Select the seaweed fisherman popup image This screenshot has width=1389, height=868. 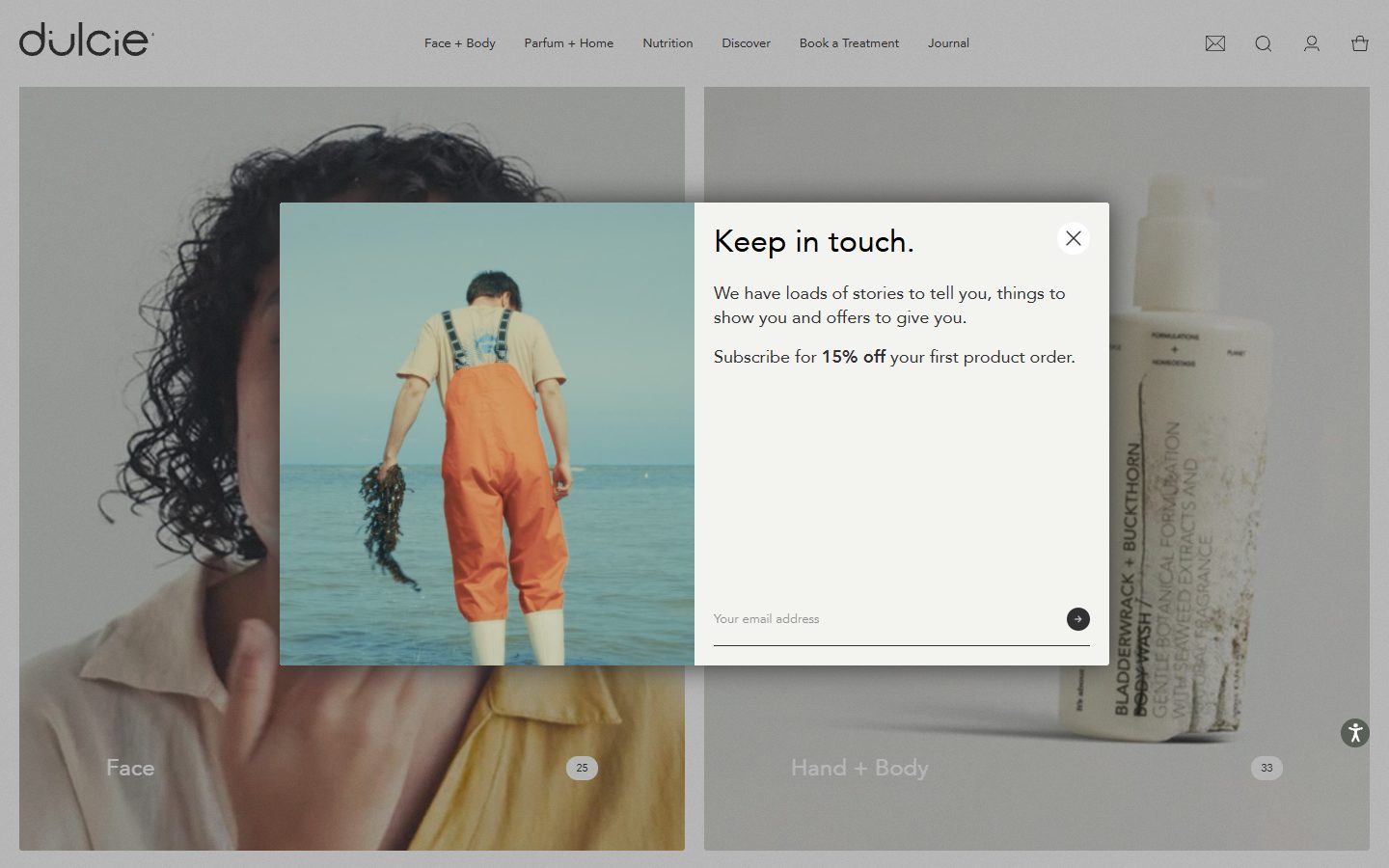[487, 434]
